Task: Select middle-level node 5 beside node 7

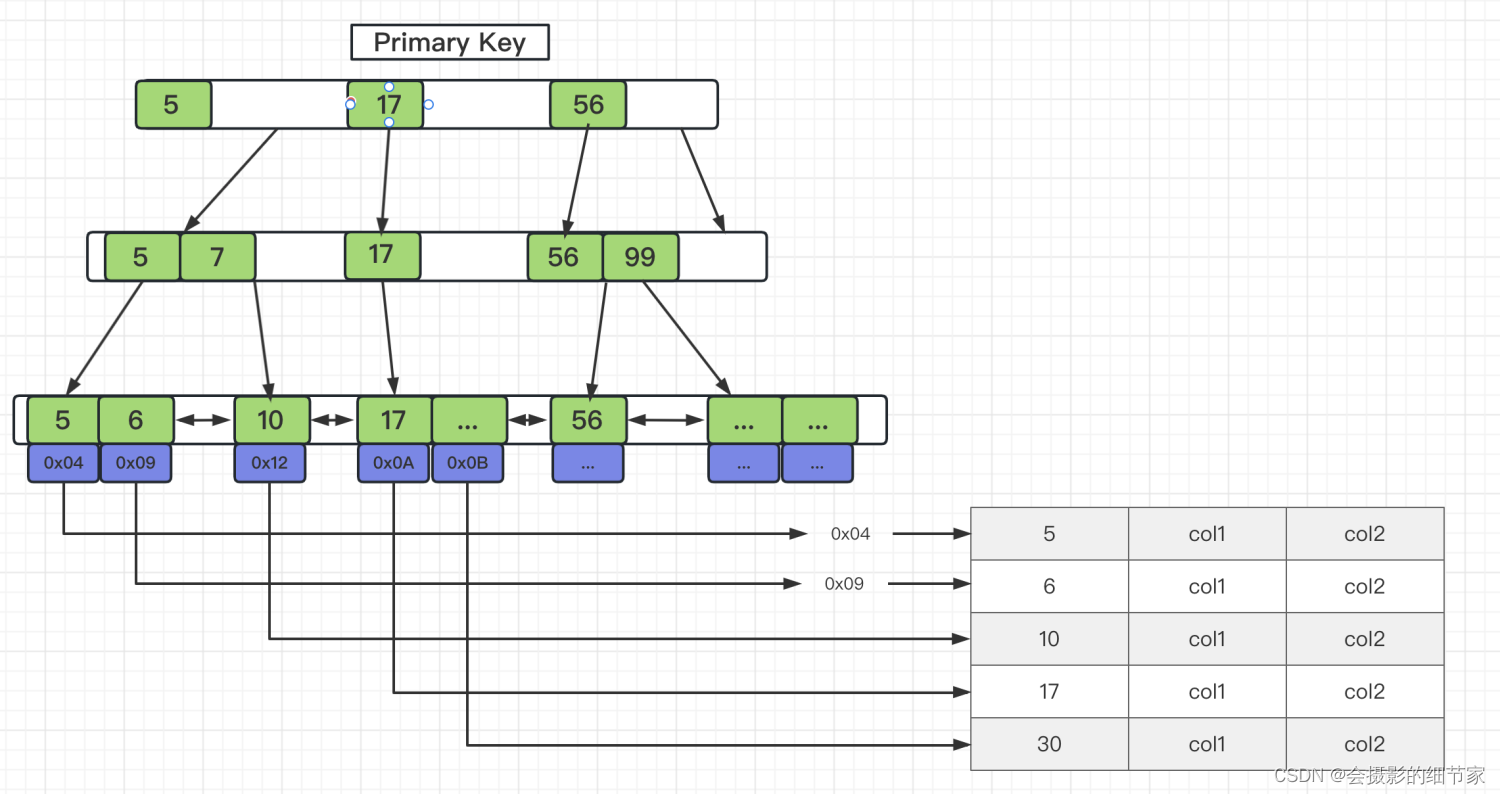Action: pyautogui.click(x=142, y=257)
